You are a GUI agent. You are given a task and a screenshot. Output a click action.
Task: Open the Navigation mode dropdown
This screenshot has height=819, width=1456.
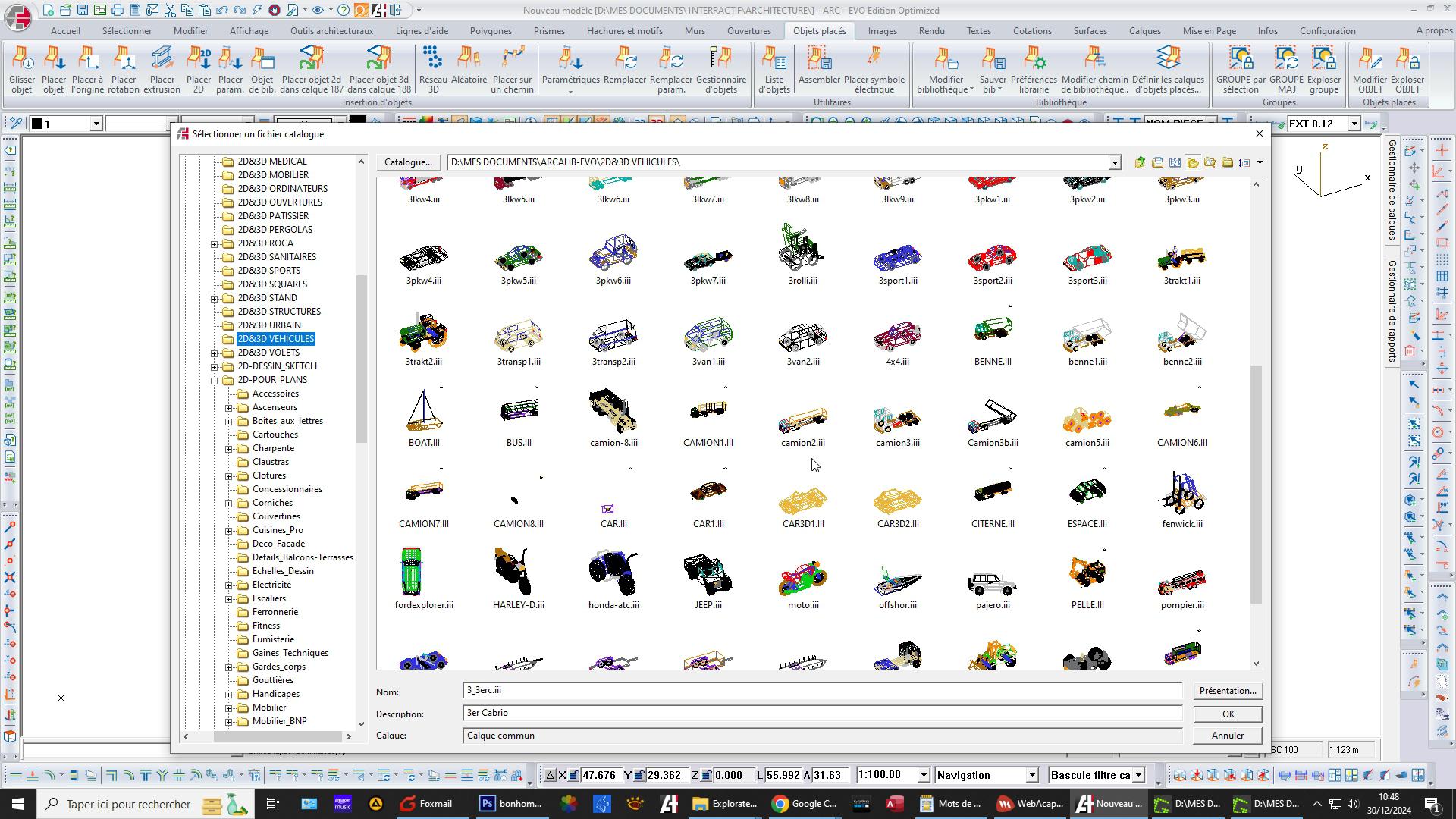pyautogui.click(x=1031, y=775)
